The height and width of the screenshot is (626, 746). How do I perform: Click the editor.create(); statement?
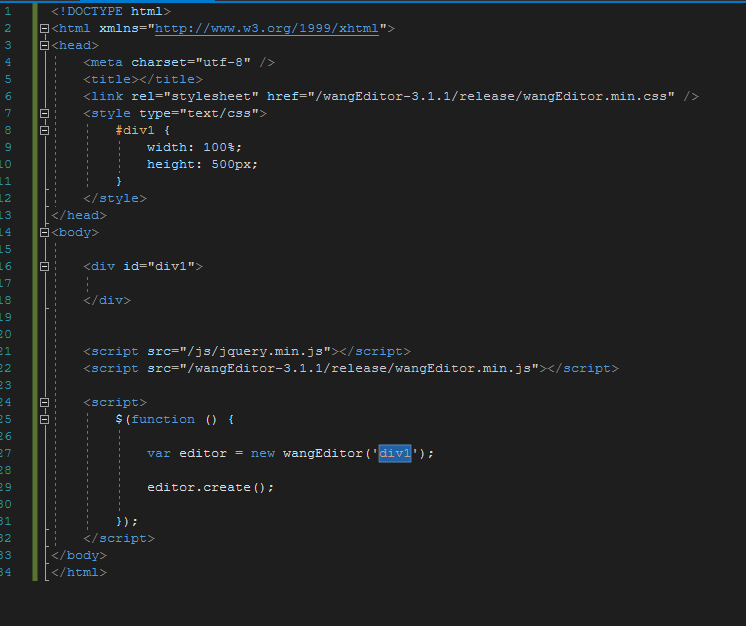(x=210, y=488)
